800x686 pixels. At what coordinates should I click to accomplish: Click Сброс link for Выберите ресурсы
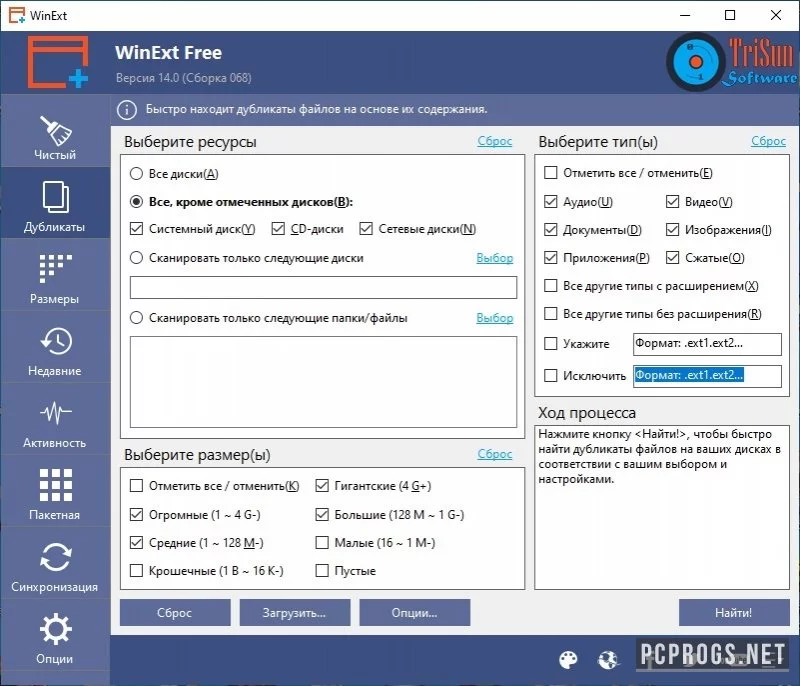pyautogui.click(x=494, y=141)
